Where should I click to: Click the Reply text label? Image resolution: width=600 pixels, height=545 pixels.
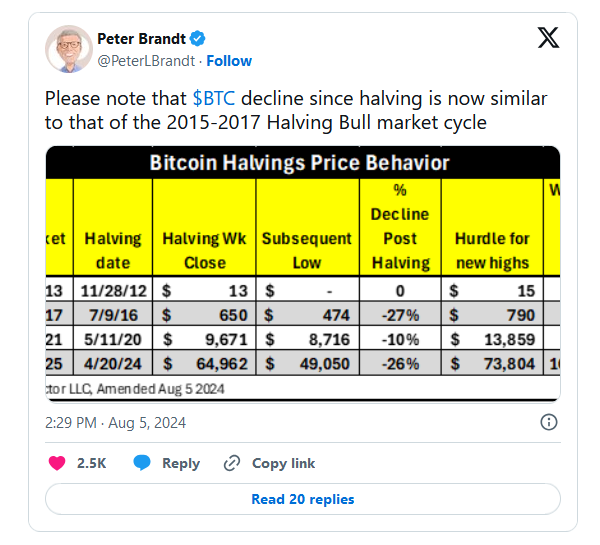(181, 463)
